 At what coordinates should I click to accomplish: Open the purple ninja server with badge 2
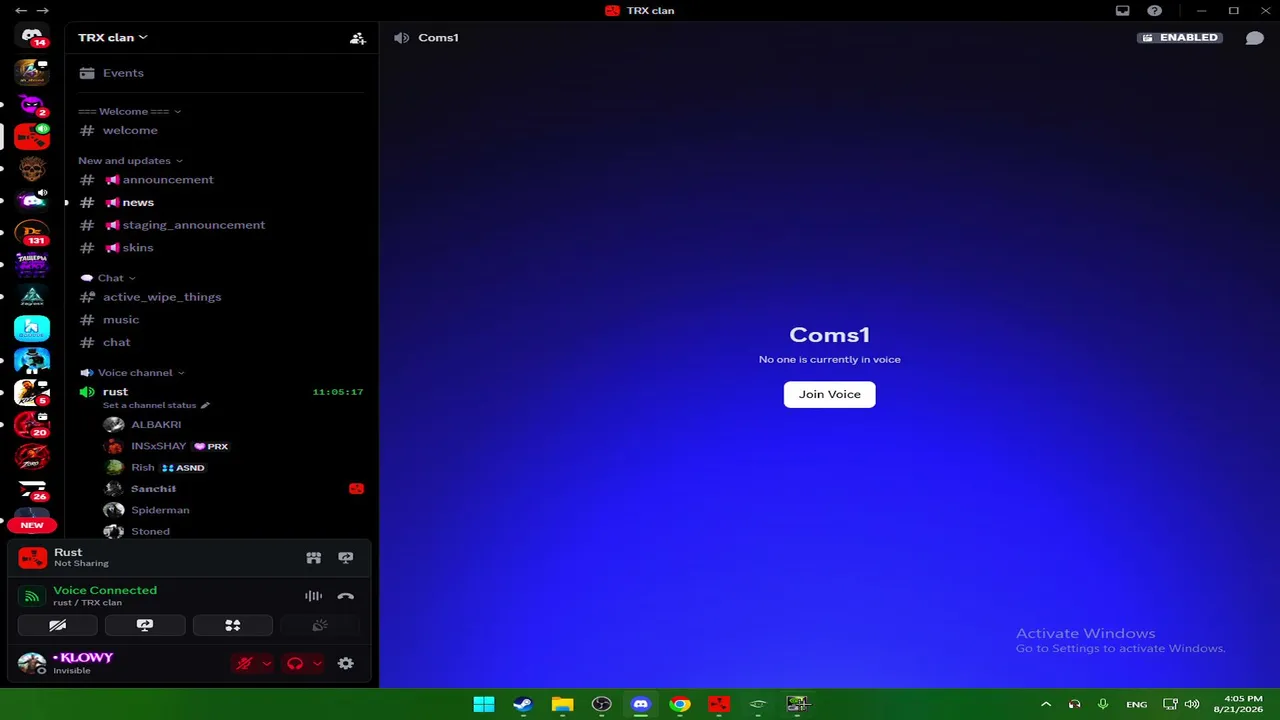point(32,104)
